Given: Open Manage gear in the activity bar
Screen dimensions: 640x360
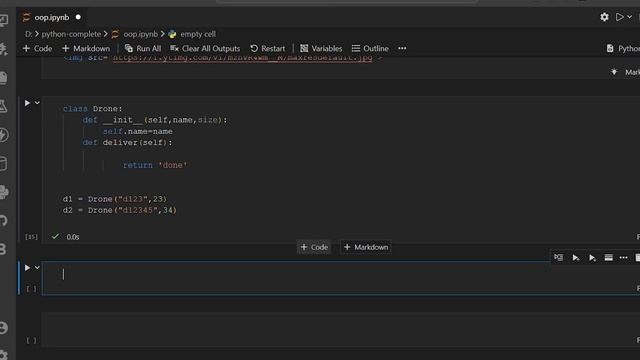Looking at the screenshot, I should [3, 354].
